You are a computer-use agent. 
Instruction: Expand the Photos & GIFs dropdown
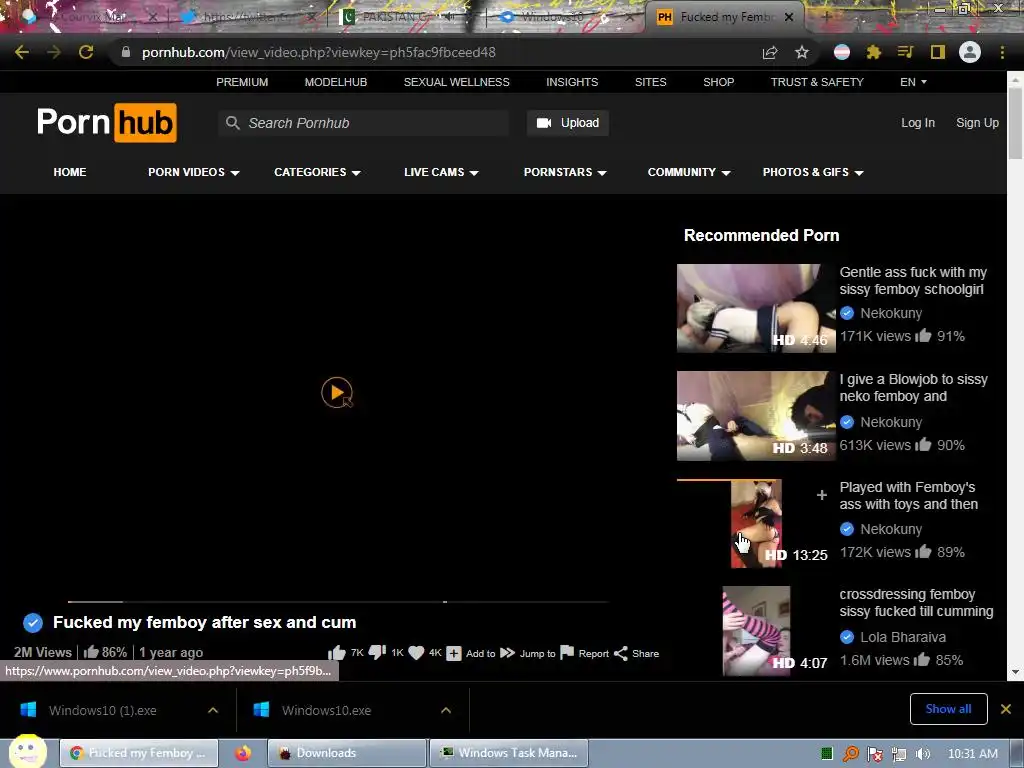813,172
